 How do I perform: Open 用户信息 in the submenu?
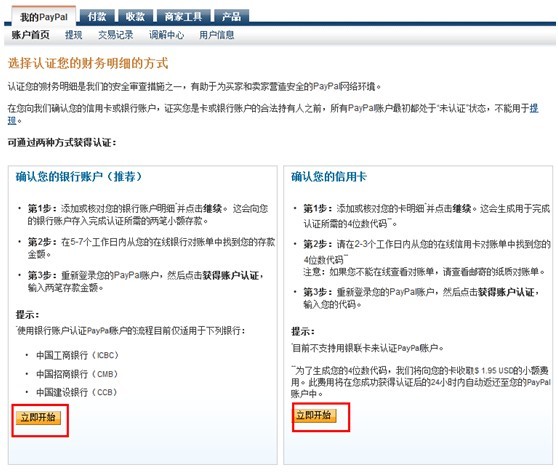216,35
